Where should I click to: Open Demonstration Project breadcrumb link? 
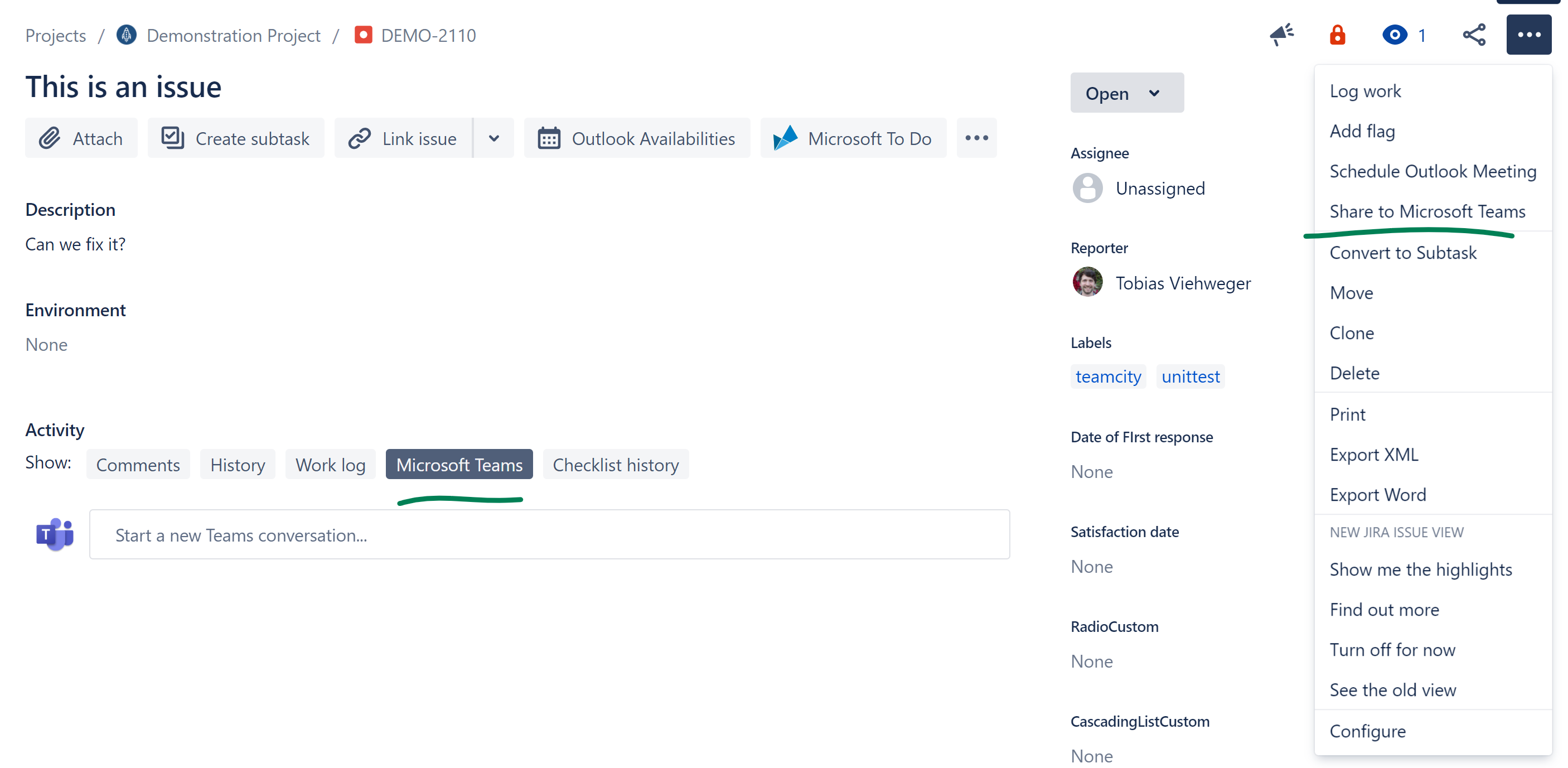233,35
